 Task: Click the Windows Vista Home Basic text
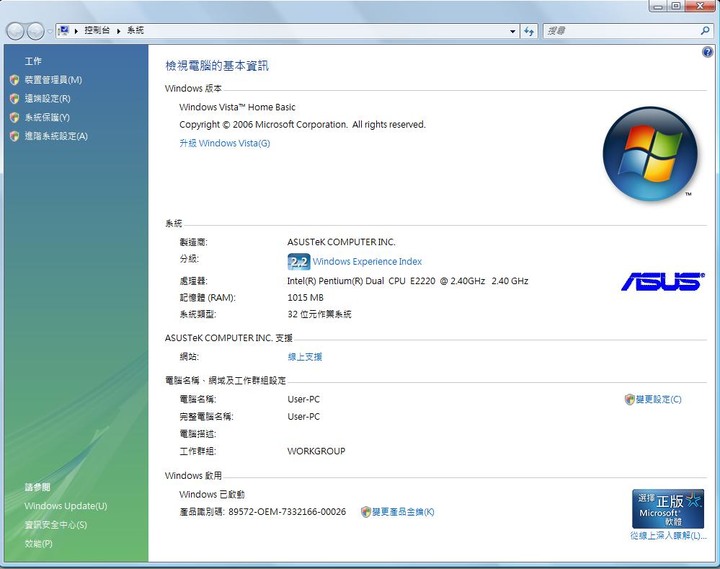237,107
